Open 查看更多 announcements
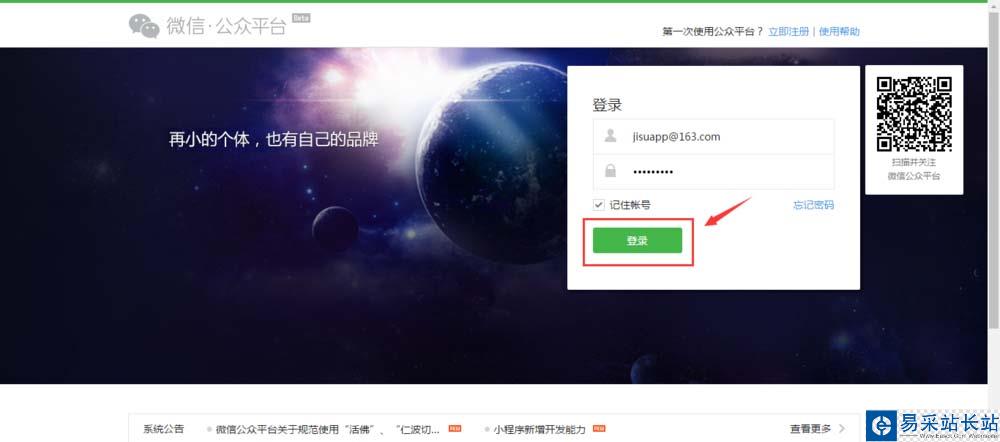 point(811,429)
